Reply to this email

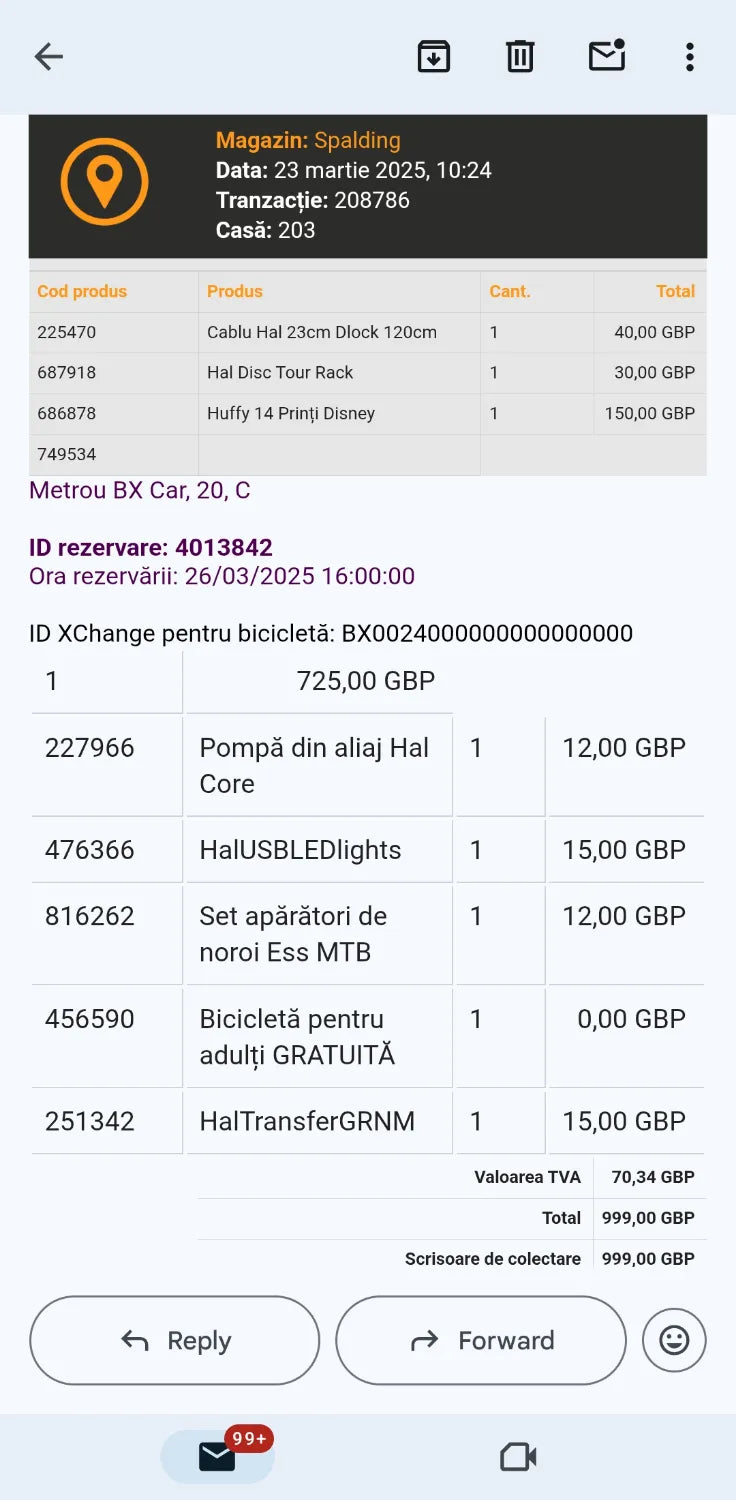tap(175, 1340)
